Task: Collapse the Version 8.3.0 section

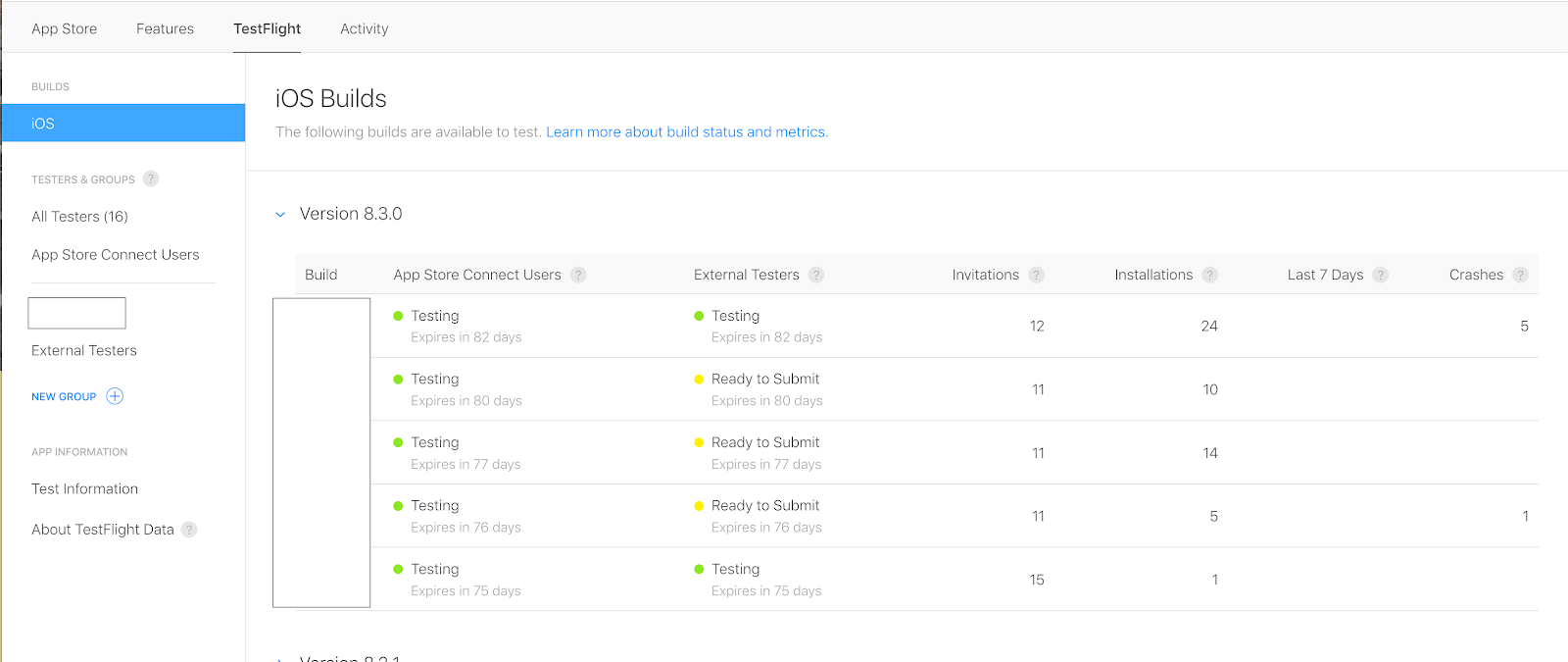Action: [x=280, y=214]
